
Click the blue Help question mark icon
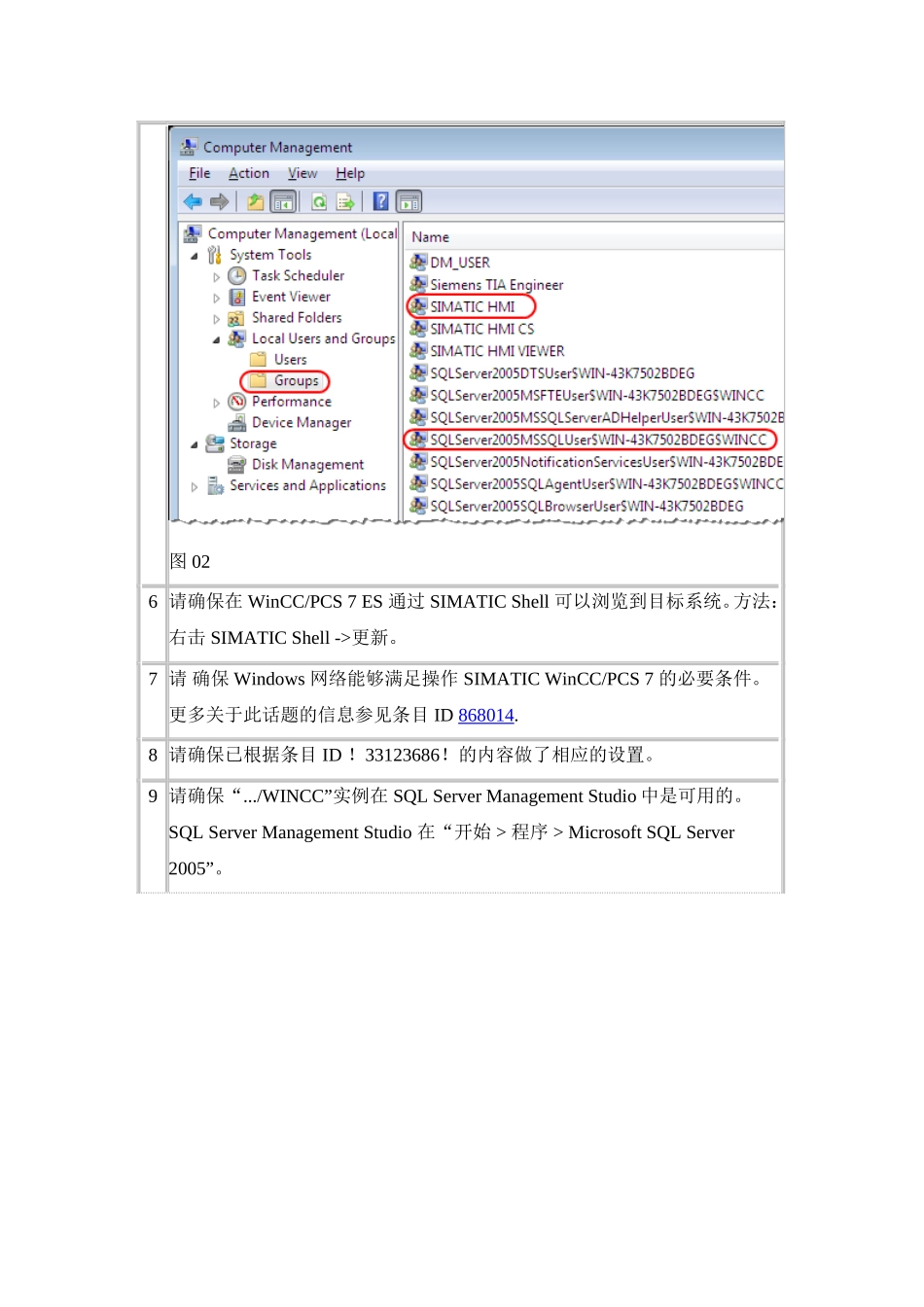[x=381, y=201]
